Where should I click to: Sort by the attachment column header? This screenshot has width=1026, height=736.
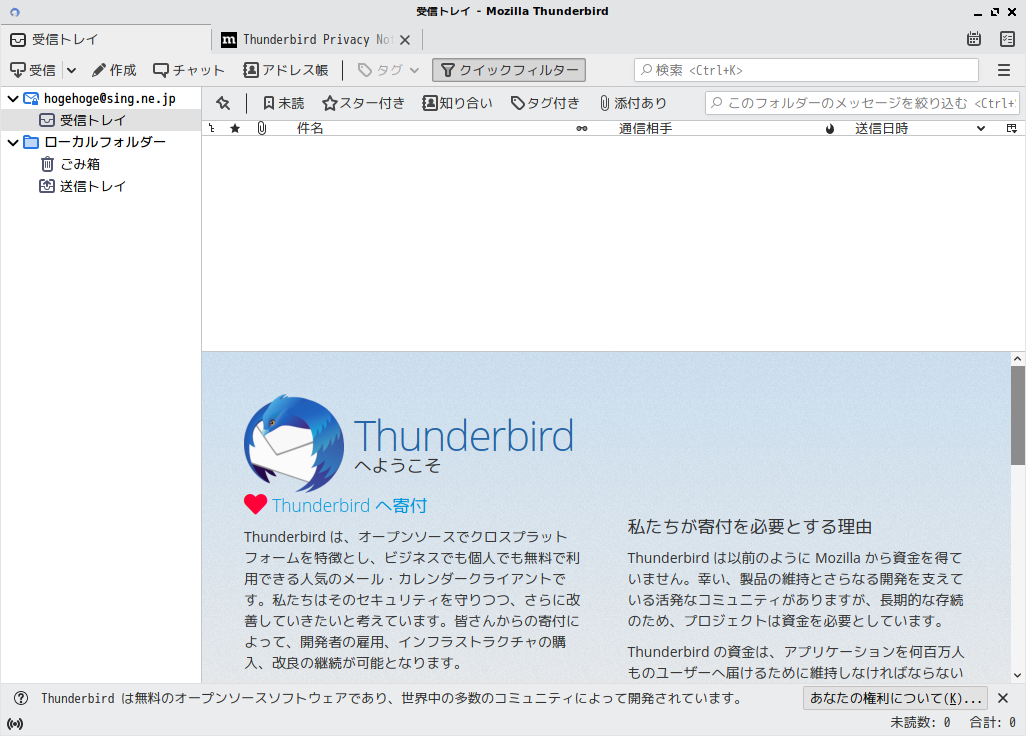pos(262,128)
